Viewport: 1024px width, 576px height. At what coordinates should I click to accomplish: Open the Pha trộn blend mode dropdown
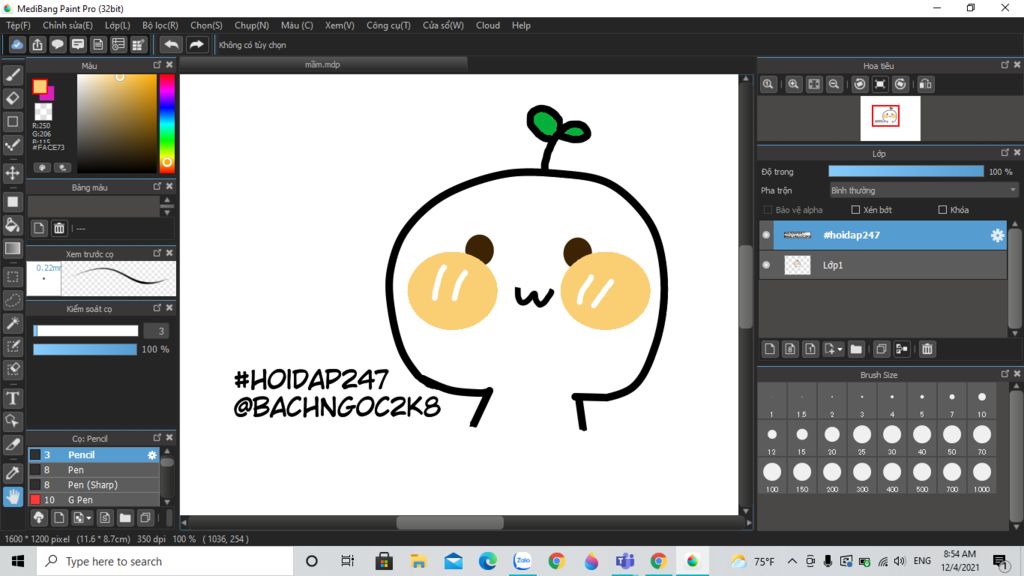point(923,191)
